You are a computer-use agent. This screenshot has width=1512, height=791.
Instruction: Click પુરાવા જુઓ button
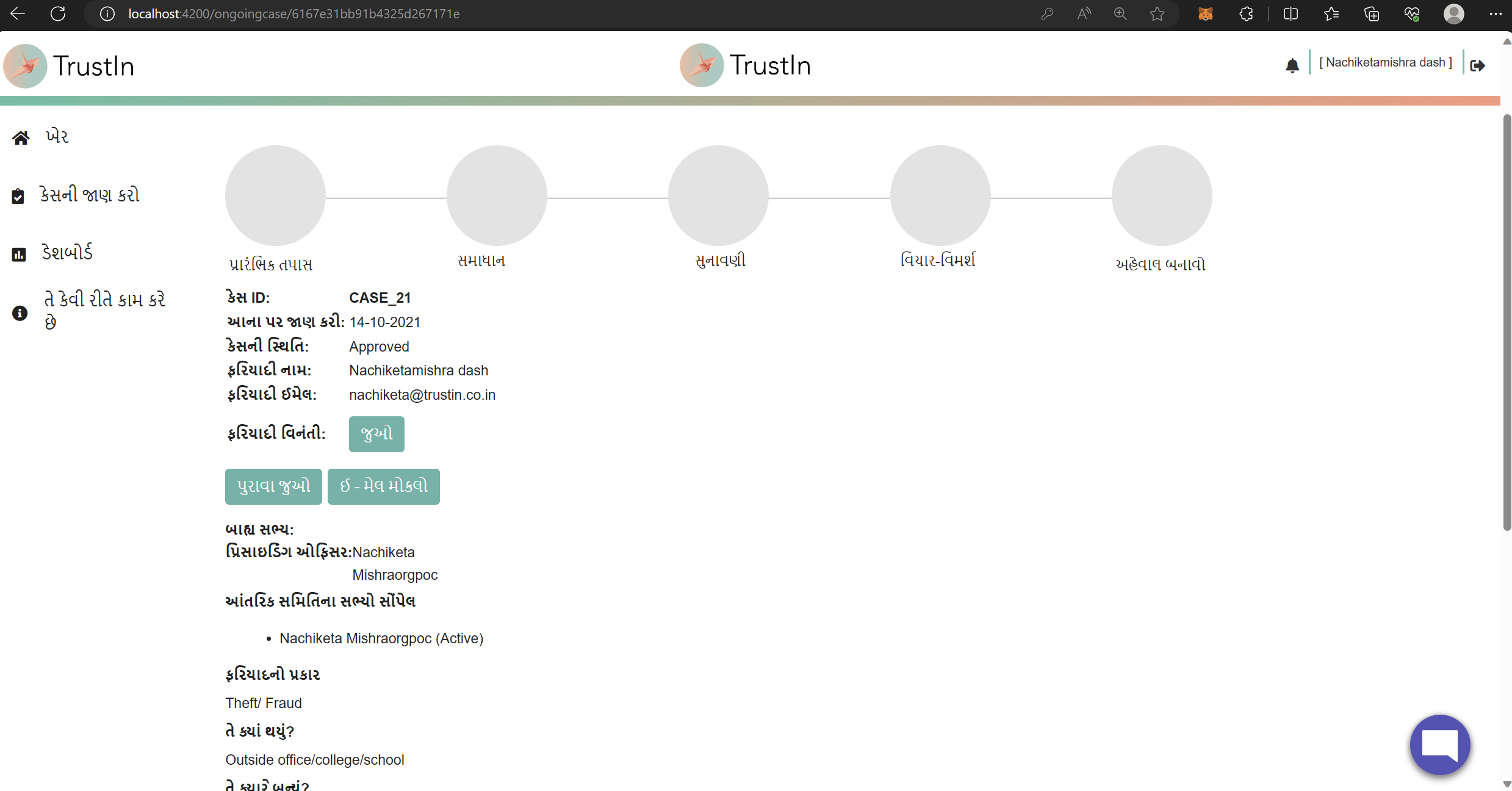273,486
